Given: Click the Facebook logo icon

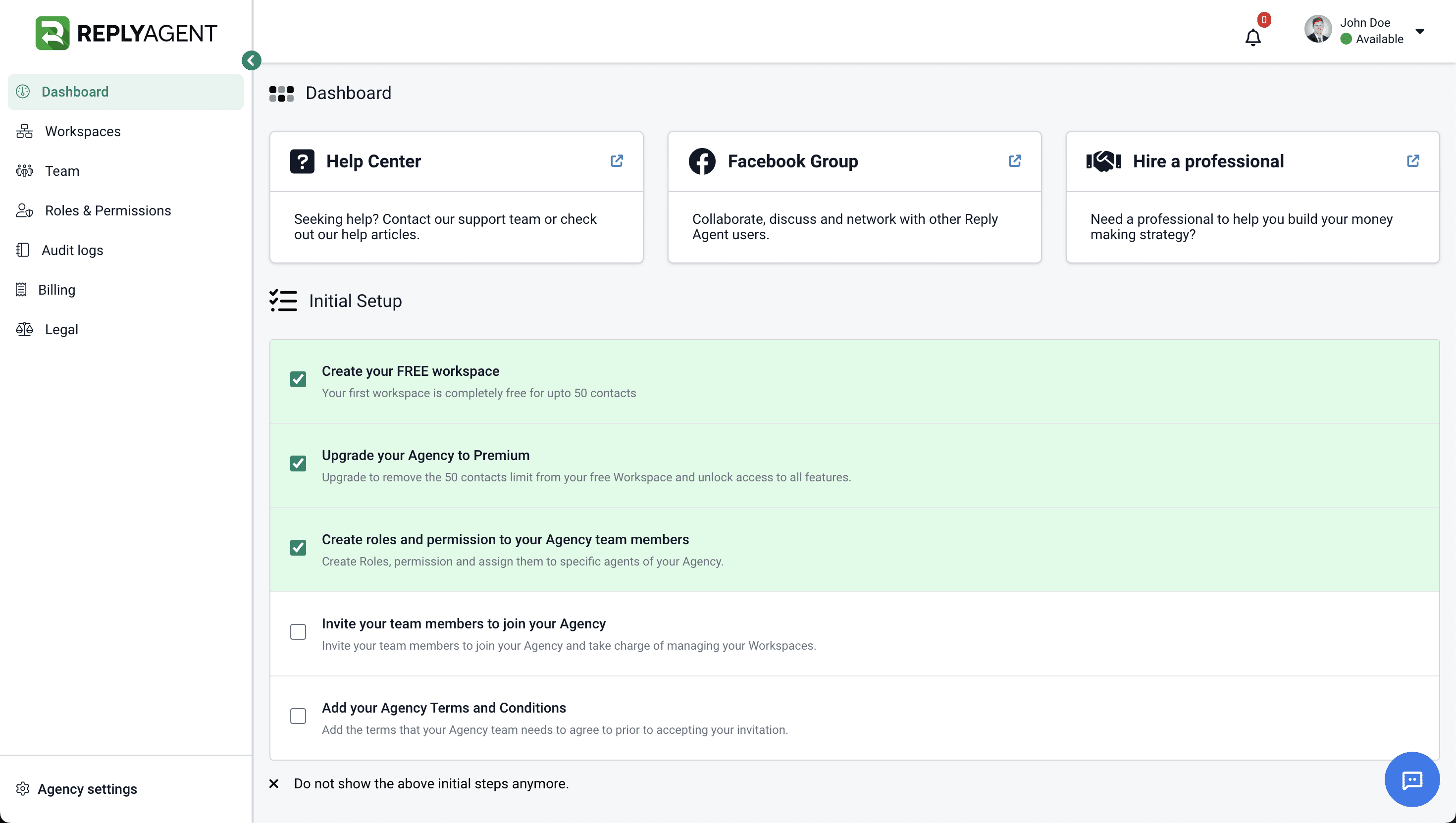Looking at the screenshot, I should (702, 161).
